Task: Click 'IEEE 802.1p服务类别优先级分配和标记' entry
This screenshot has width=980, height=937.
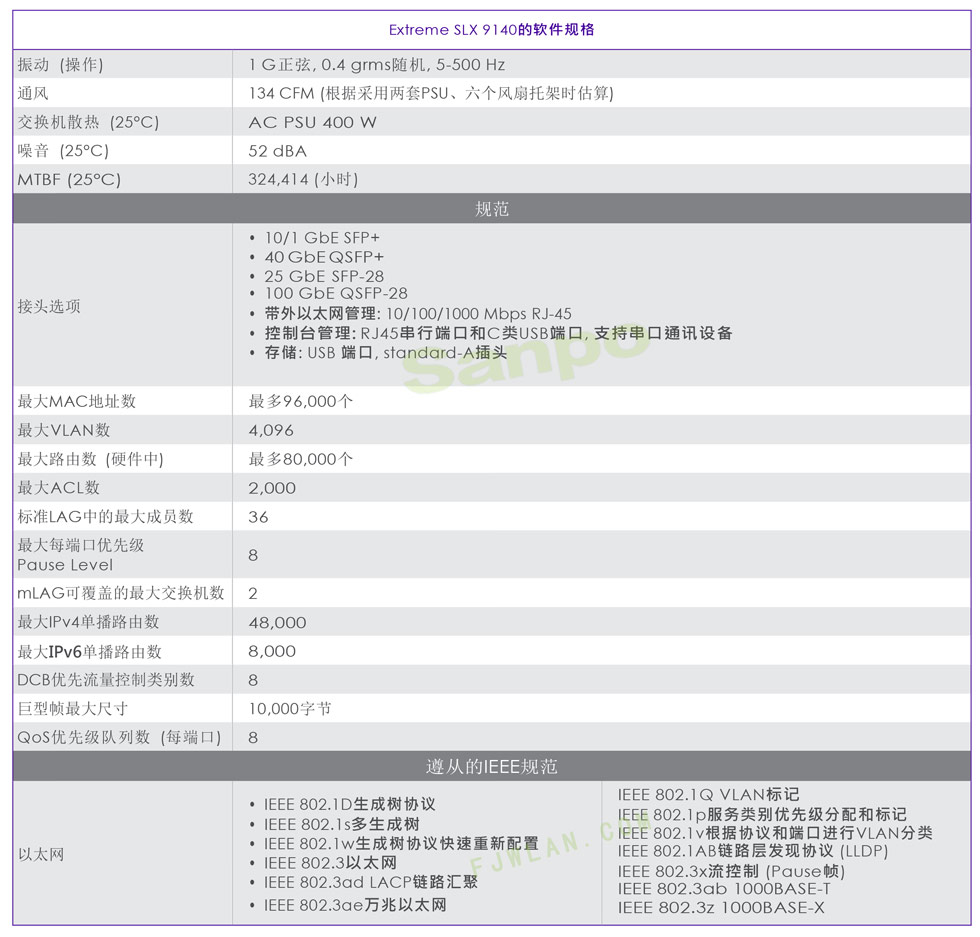Action: click(762, 814)
